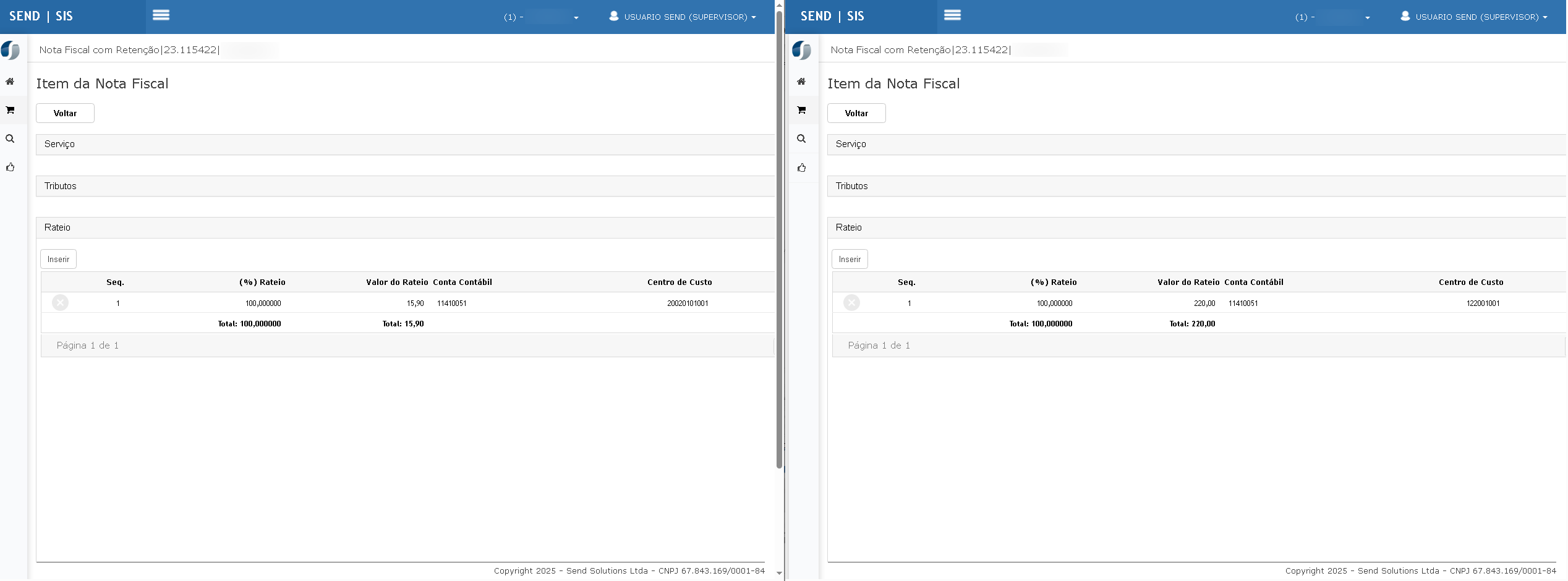Expand Tributos section in left window

[405, 186]
